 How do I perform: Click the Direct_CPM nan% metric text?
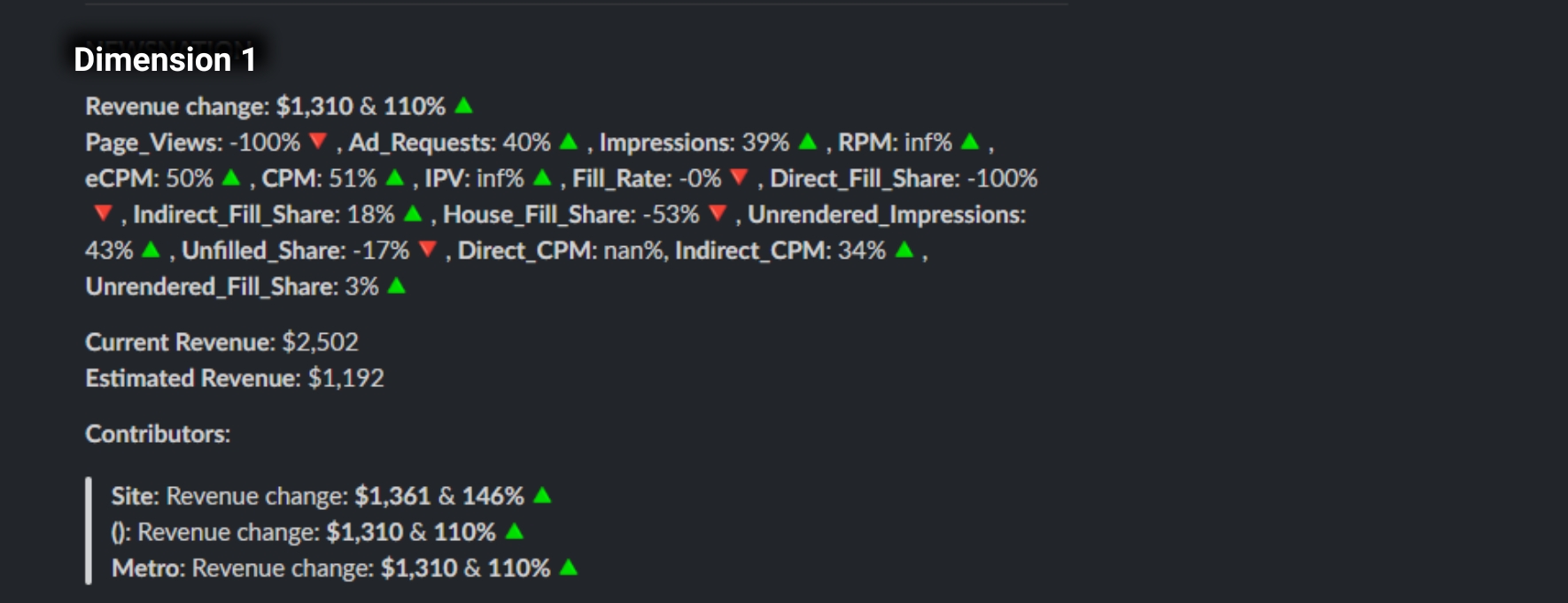tap(561, 251)
